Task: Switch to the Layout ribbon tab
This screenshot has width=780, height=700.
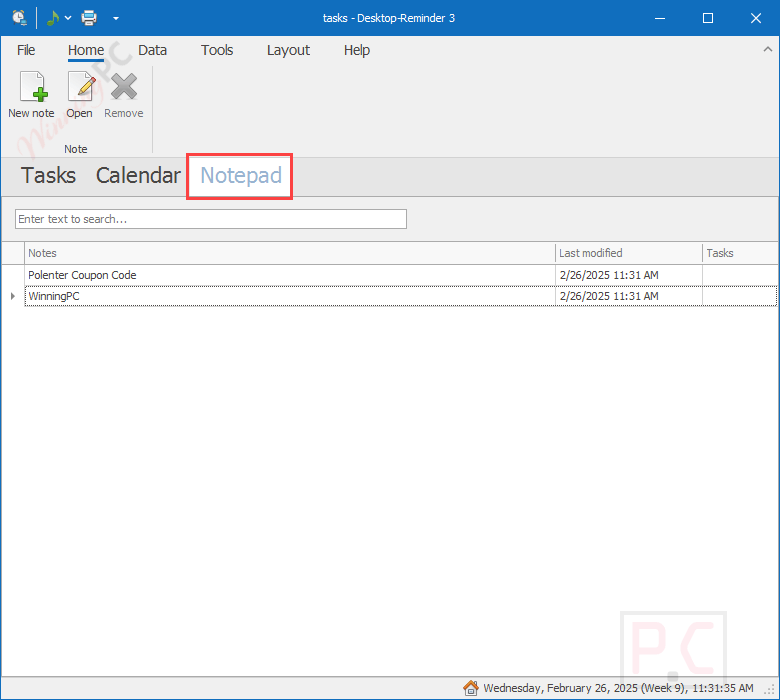Action: [288, 50]
